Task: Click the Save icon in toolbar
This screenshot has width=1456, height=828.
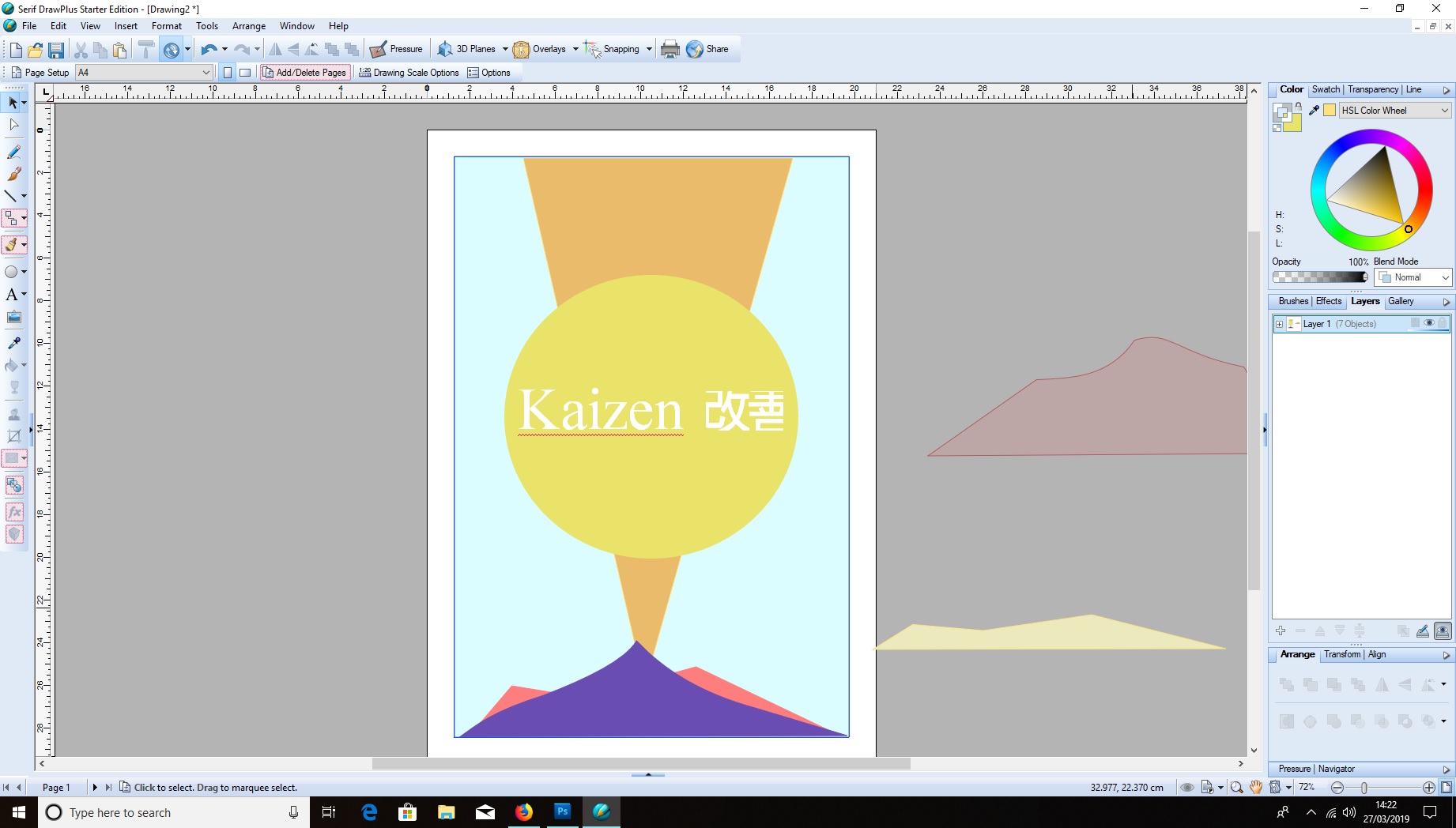Action: point(56,50)
